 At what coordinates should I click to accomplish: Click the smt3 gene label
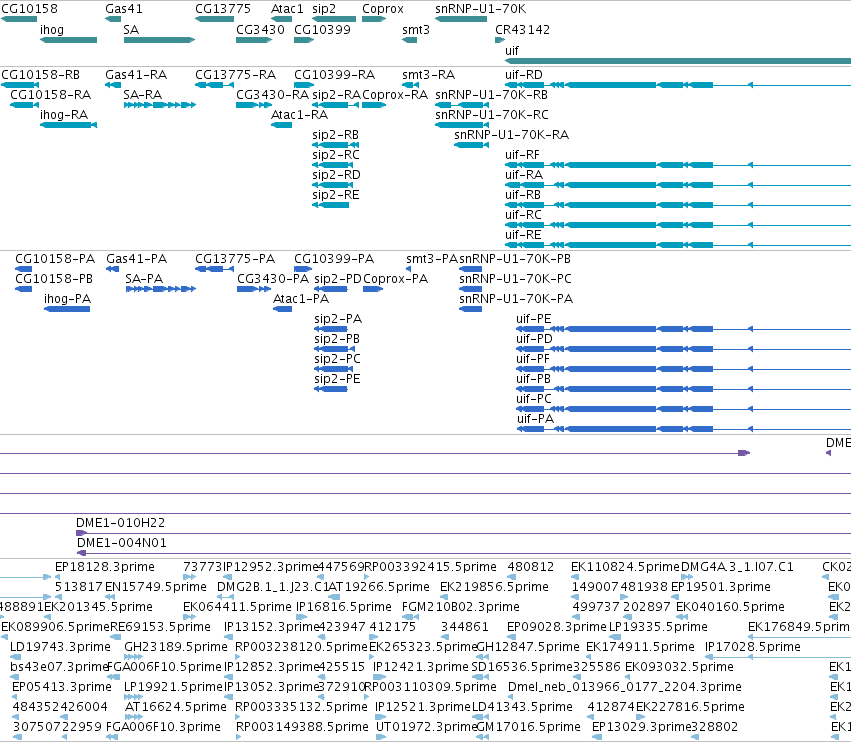[x=416, y=30]
